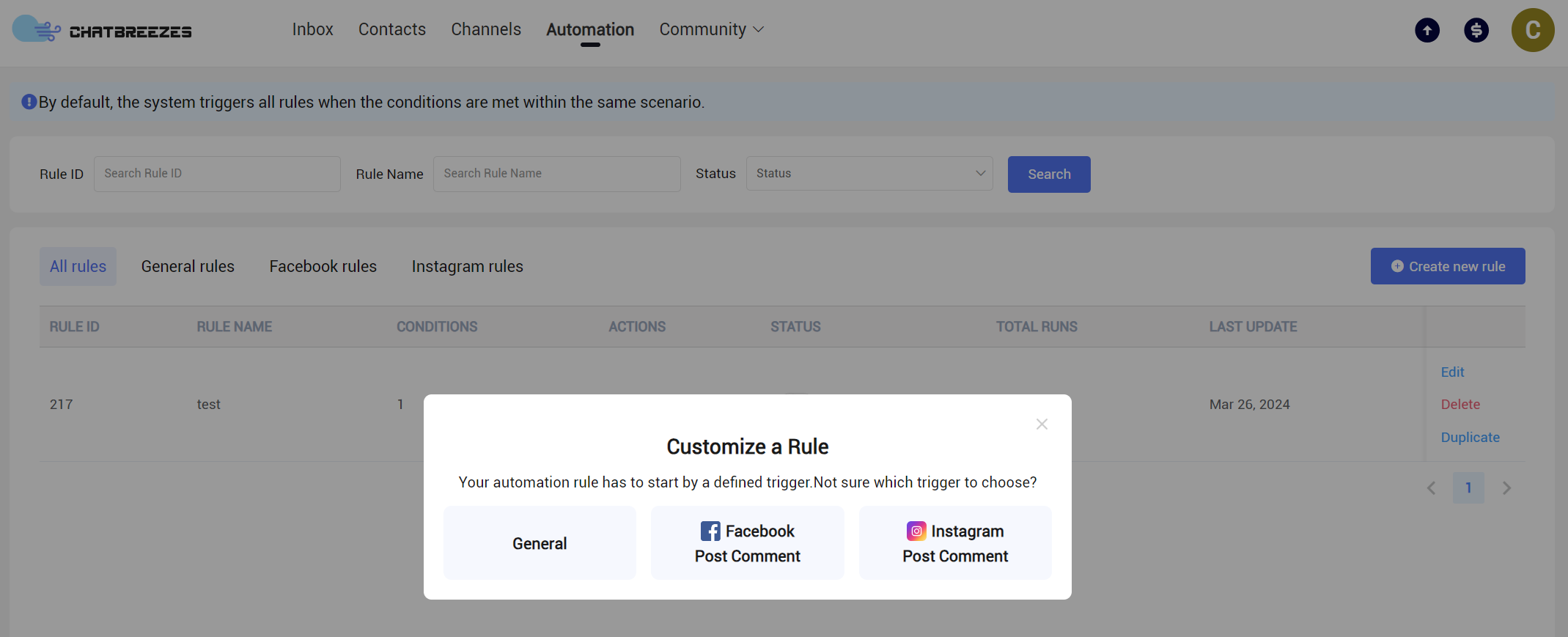The width and height of the screenshot is (1568, 637).
Task: Switch to the General rules tab
Action: click(188, 267)
